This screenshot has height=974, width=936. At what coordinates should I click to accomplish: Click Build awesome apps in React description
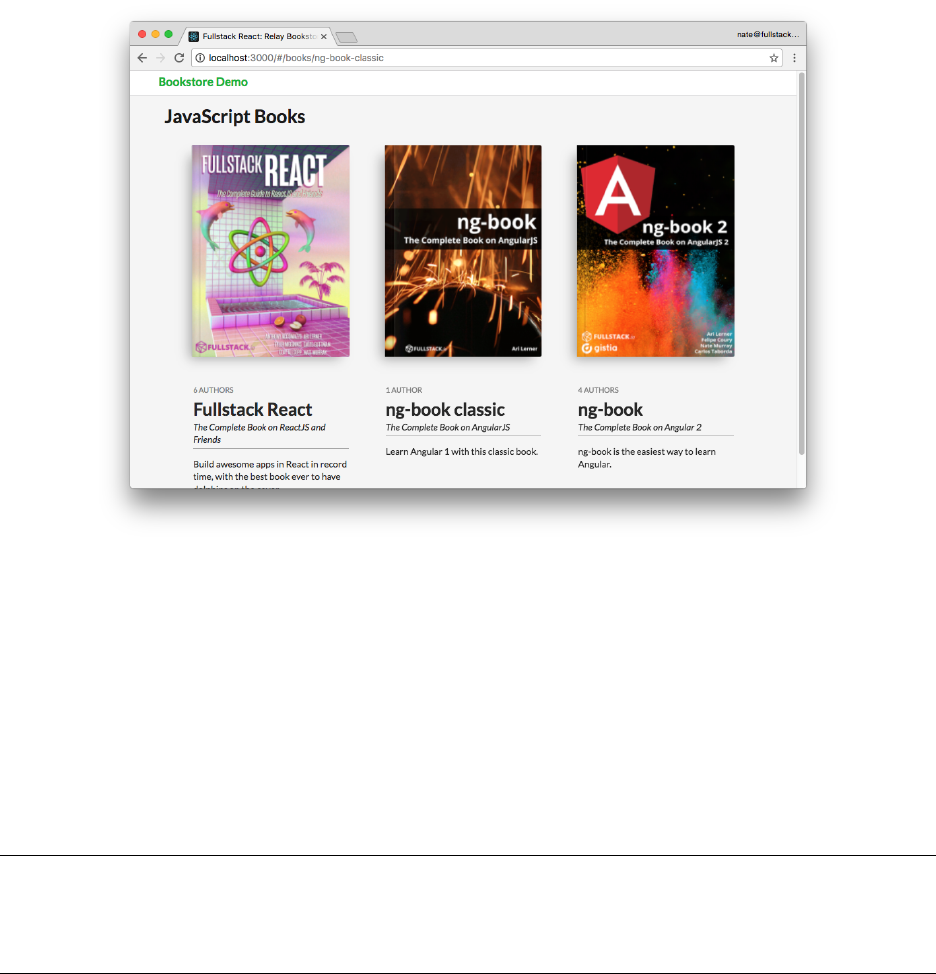(x=270, y=475)
